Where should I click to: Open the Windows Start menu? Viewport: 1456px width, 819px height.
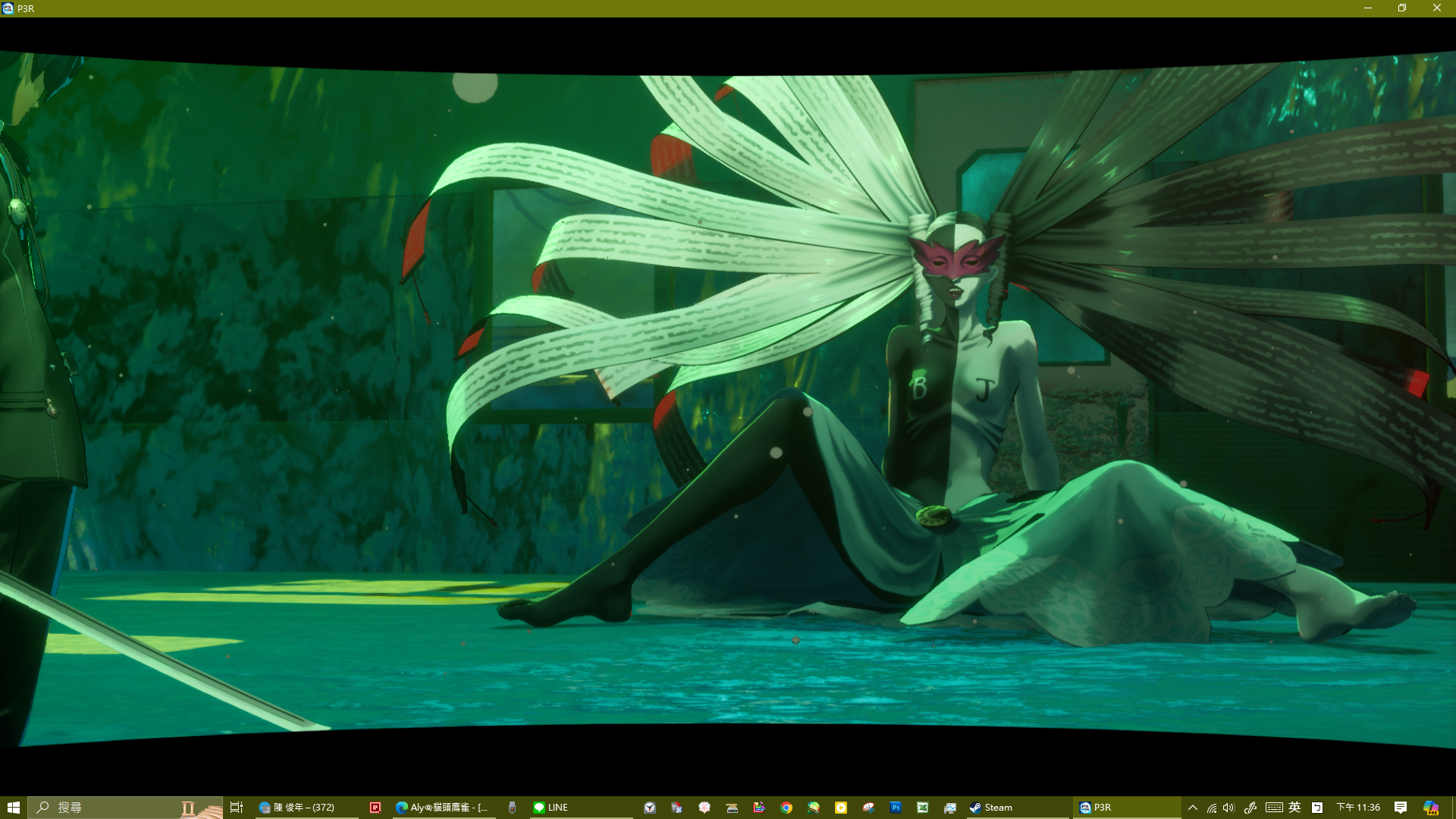[13, 808]
